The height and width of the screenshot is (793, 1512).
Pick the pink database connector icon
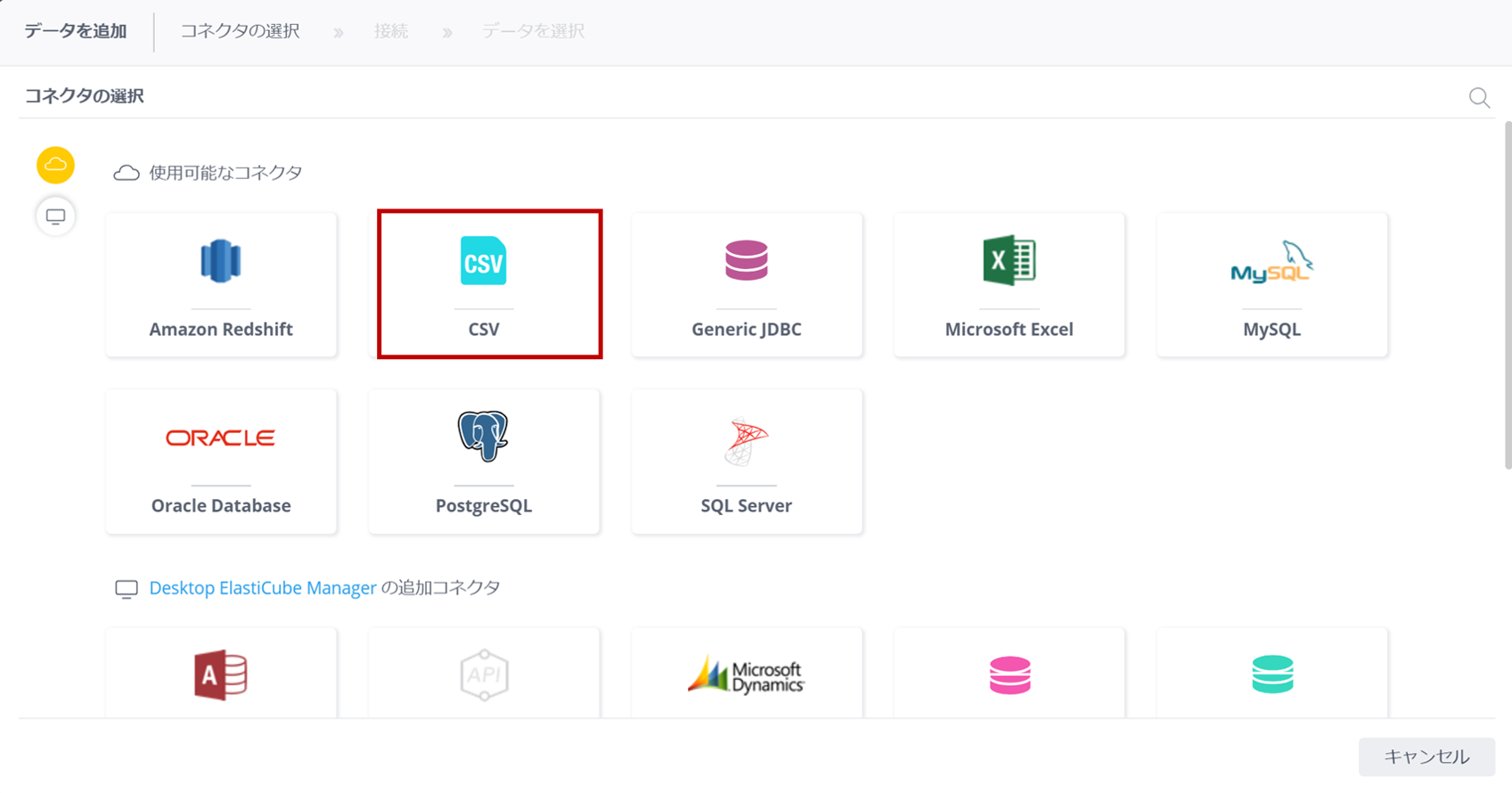[x=1009, y=674]
